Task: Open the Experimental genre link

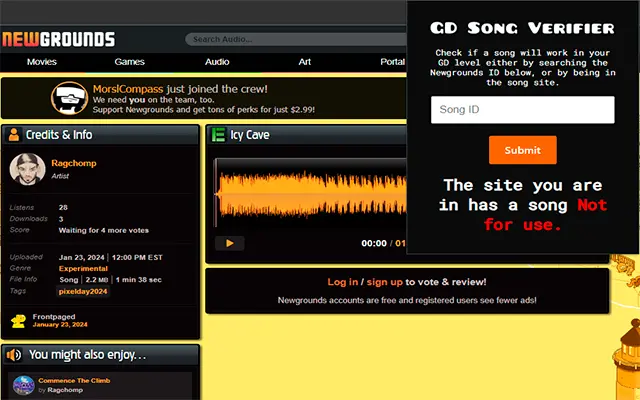Action: coord(83,269)
